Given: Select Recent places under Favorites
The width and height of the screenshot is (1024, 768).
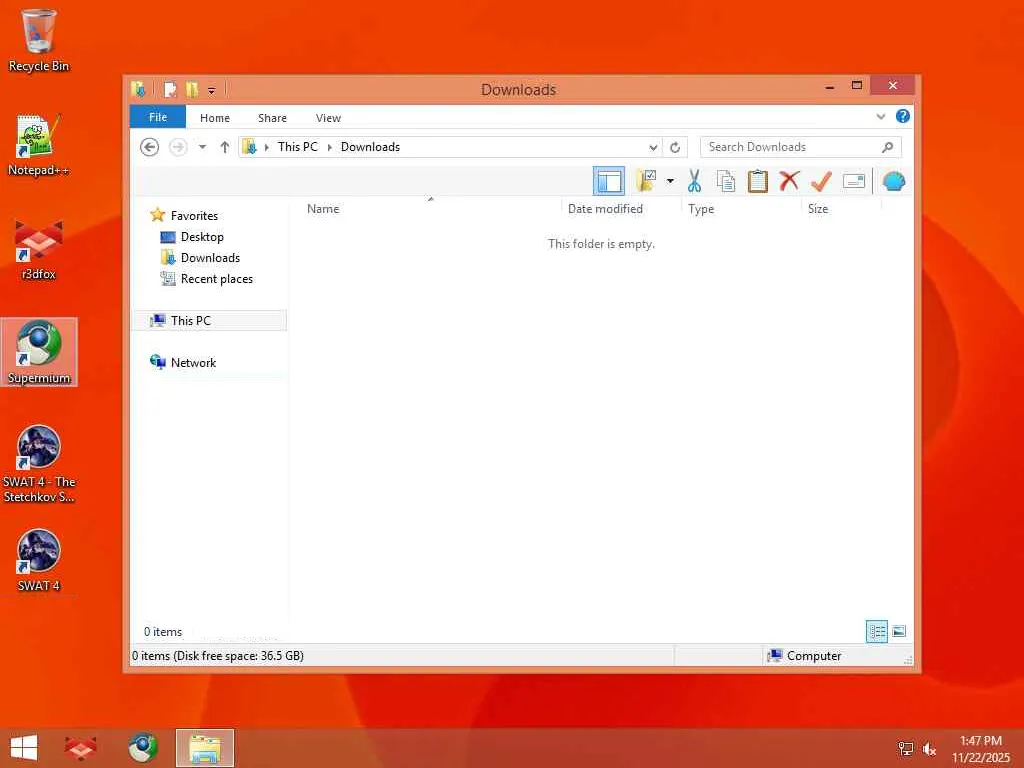Looking at the screenshot, I should [217, 279].
